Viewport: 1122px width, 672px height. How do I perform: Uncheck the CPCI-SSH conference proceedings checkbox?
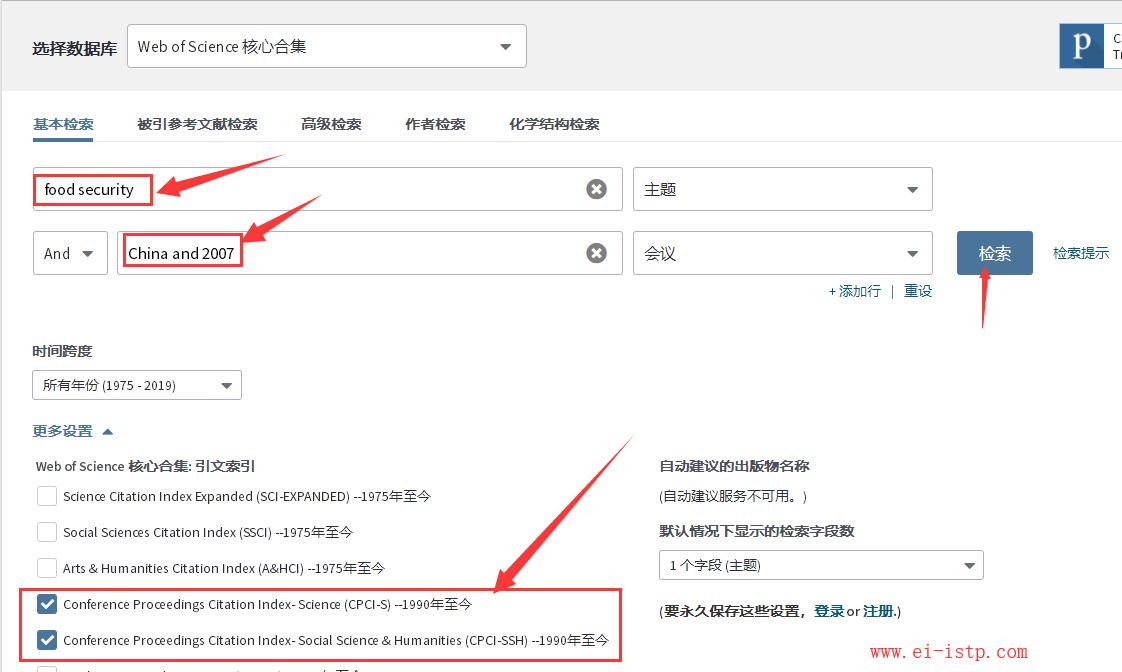coord(47,640)
